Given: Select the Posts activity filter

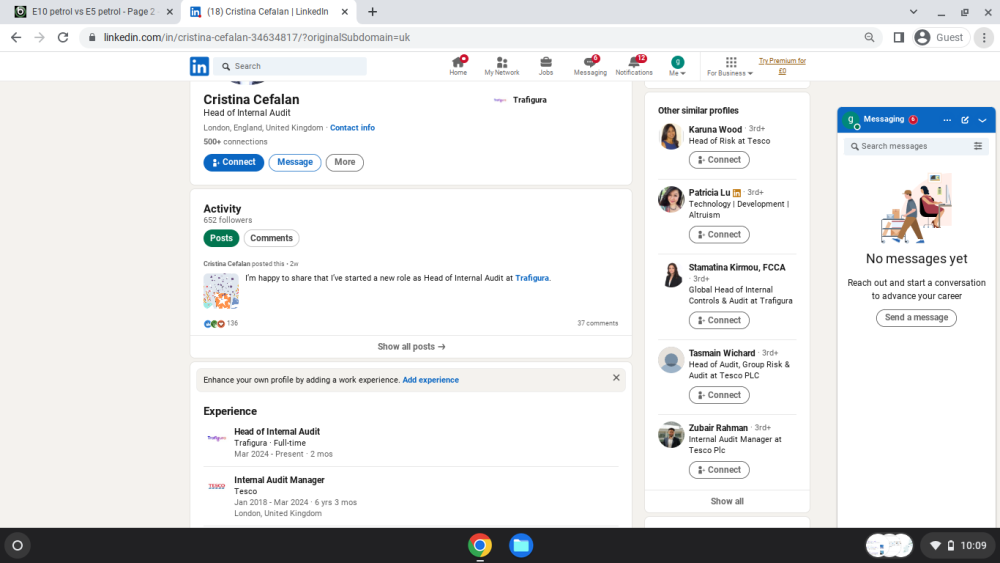Looking at the screenshot, I should [221, 238].
